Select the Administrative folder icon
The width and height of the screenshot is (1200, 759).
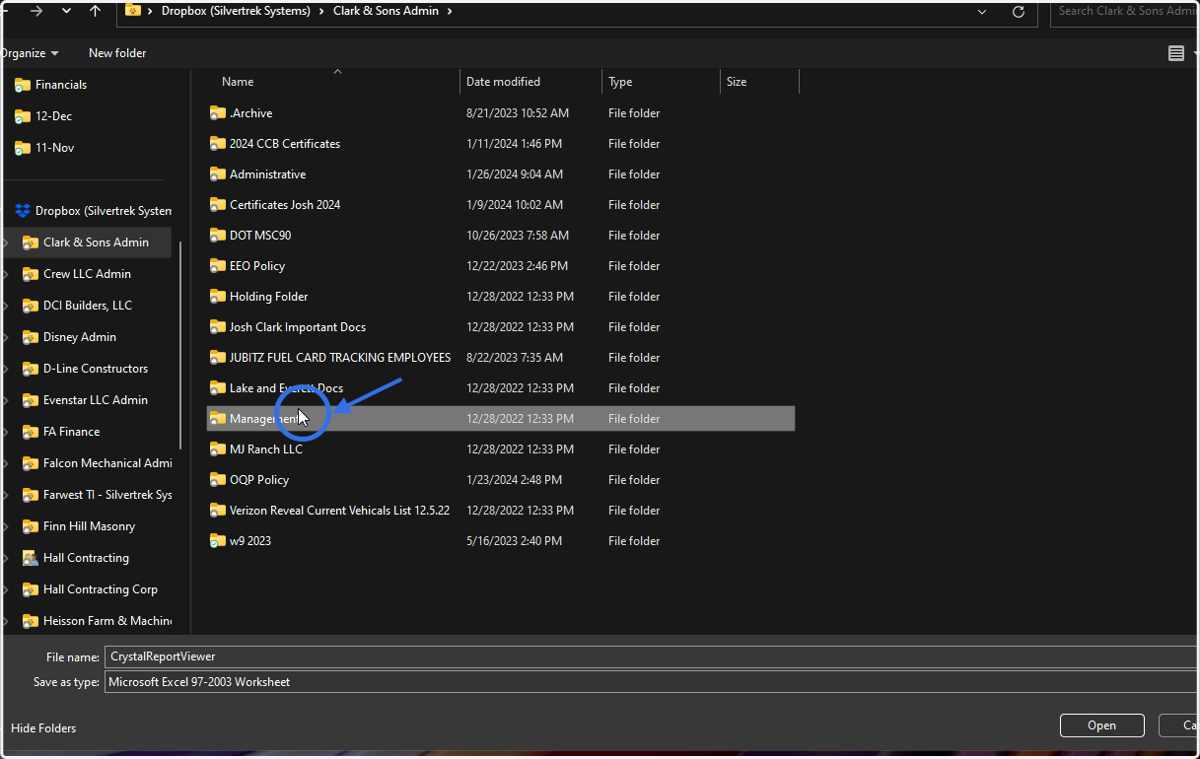pyautogui.click(x=217, y=174)
